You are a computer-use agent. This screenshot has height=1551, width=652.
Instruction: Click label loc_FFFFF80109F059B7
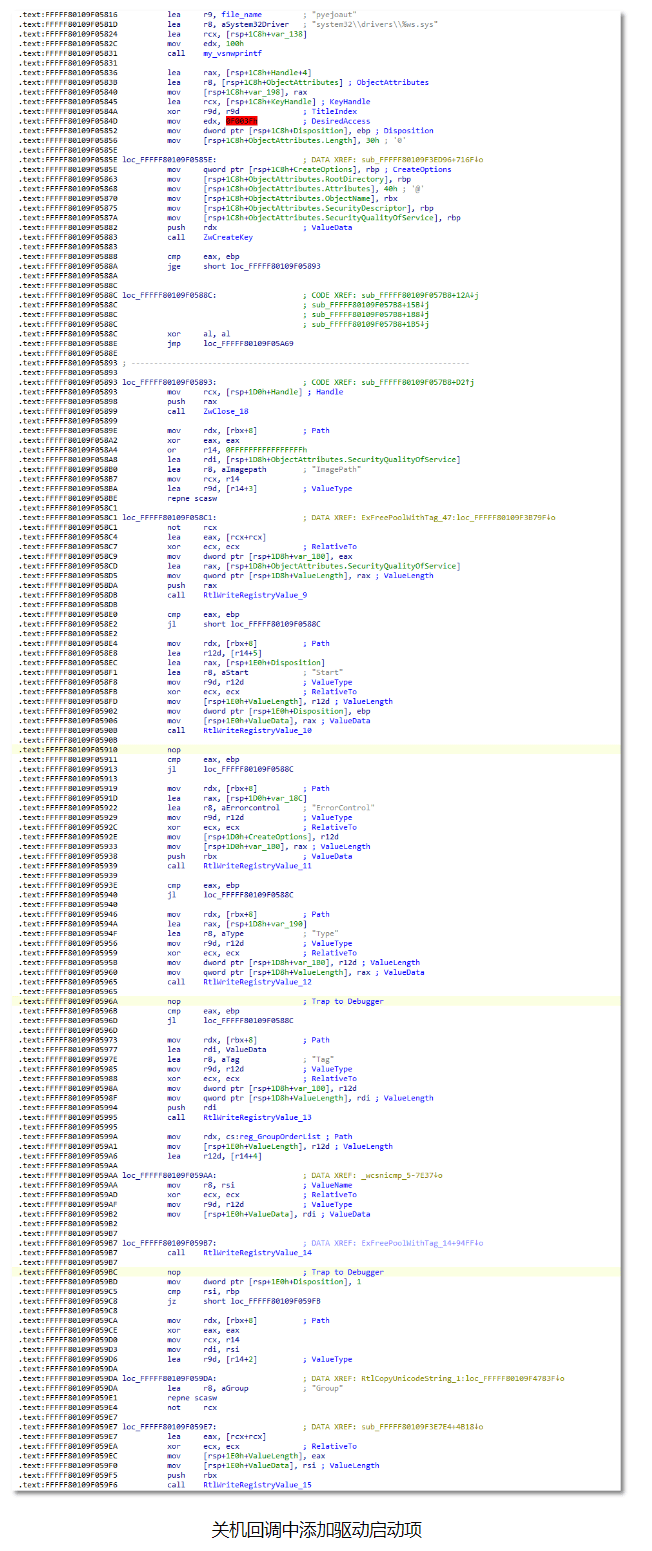(168, 1243)
